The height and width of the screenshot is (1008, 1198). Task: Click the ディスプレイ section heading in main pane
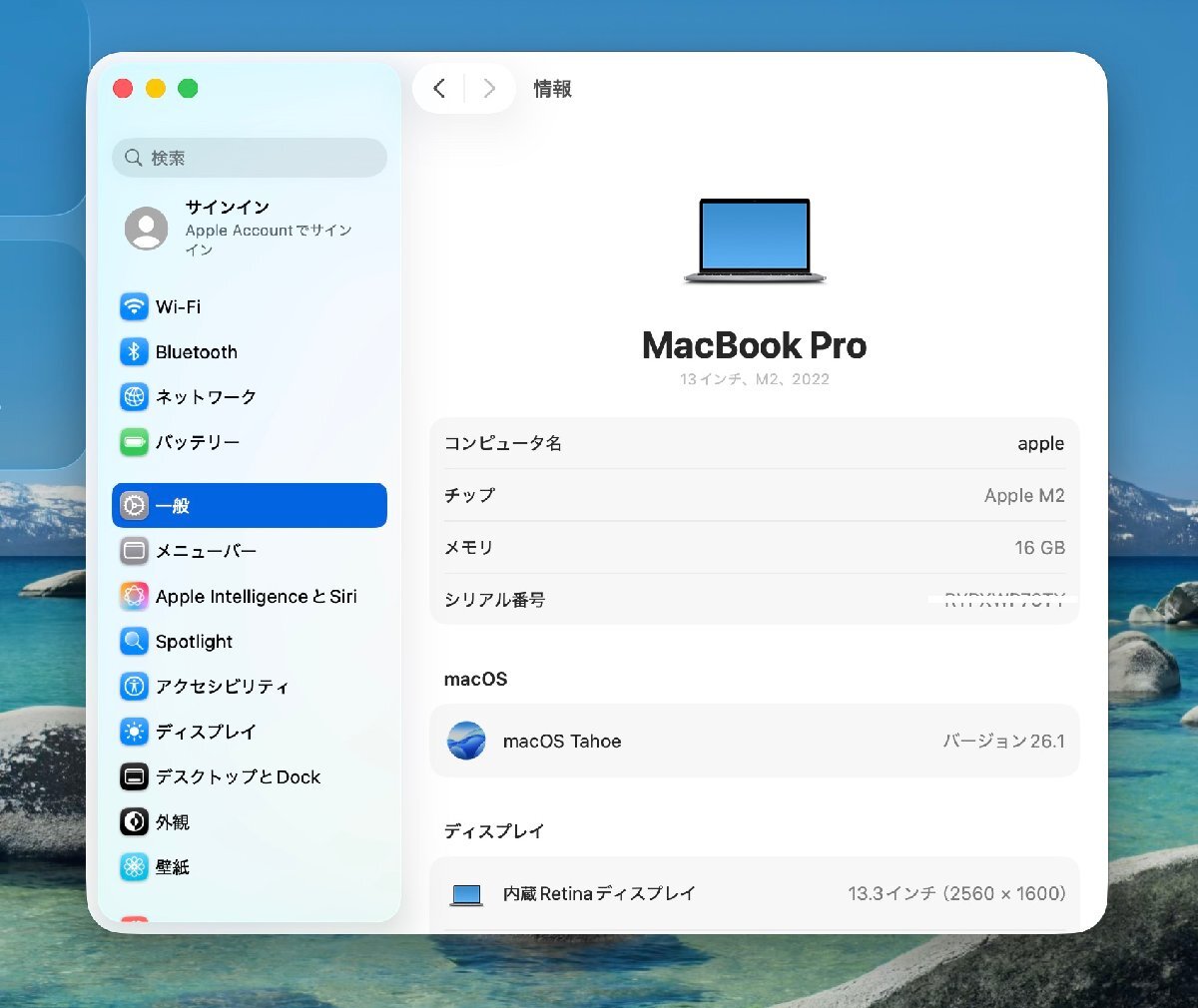click(494, 831)
